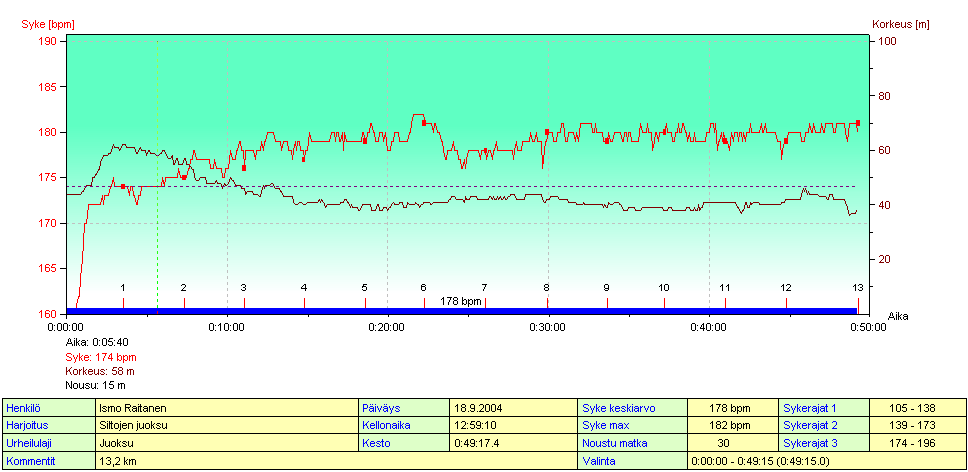Click the 178 bpm label on the chart

click(x=461, y=301)
